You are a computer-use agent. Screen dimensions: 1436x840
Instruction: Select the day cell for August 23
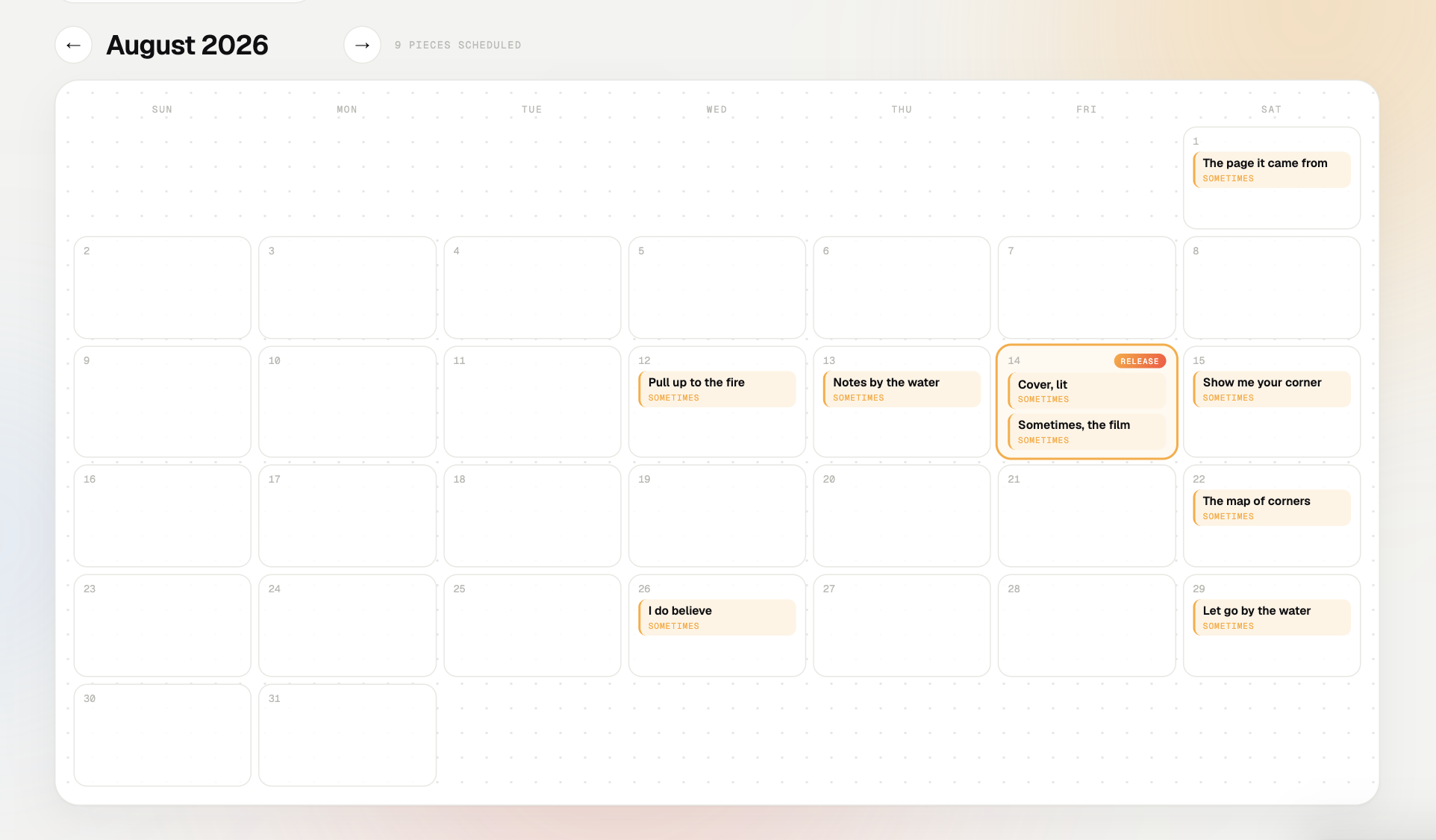click(x=163, y=626)
